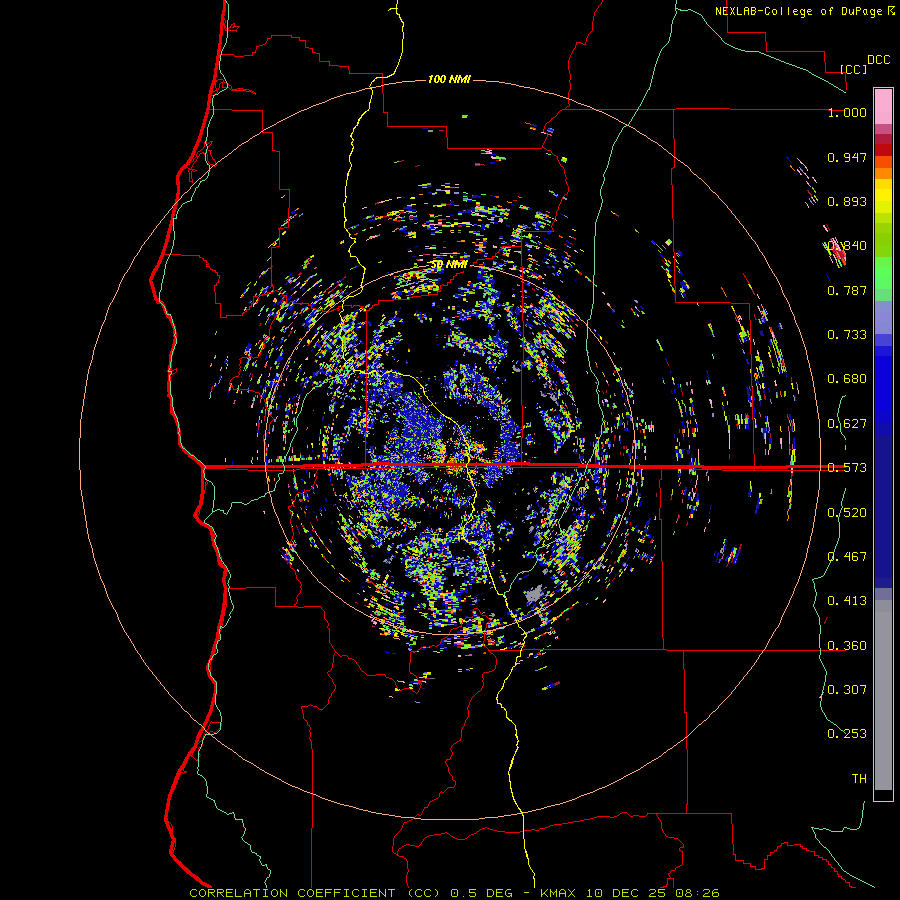Screen dimensions: 900x900
Task: Click the NEXLAB-College of DuPage label
Action: 800,11
